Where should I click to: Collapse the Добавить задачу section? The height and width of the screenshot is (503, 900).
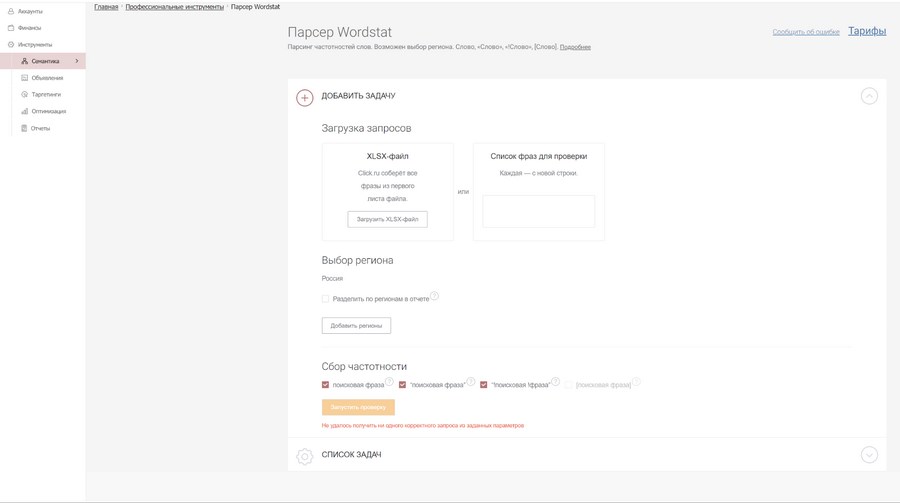click(869, 96)
